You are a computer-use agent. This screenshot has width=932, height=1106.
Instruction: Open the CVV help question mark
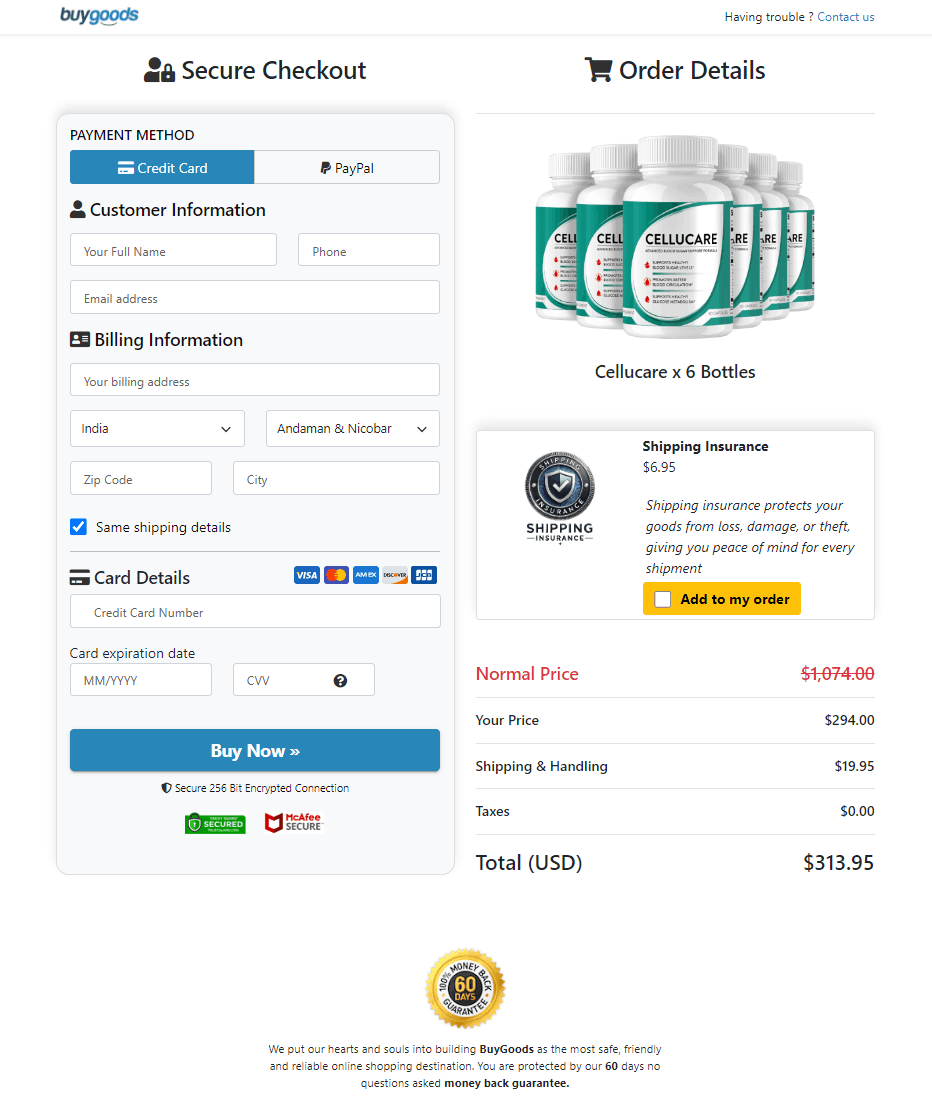[x=340, y=679]
